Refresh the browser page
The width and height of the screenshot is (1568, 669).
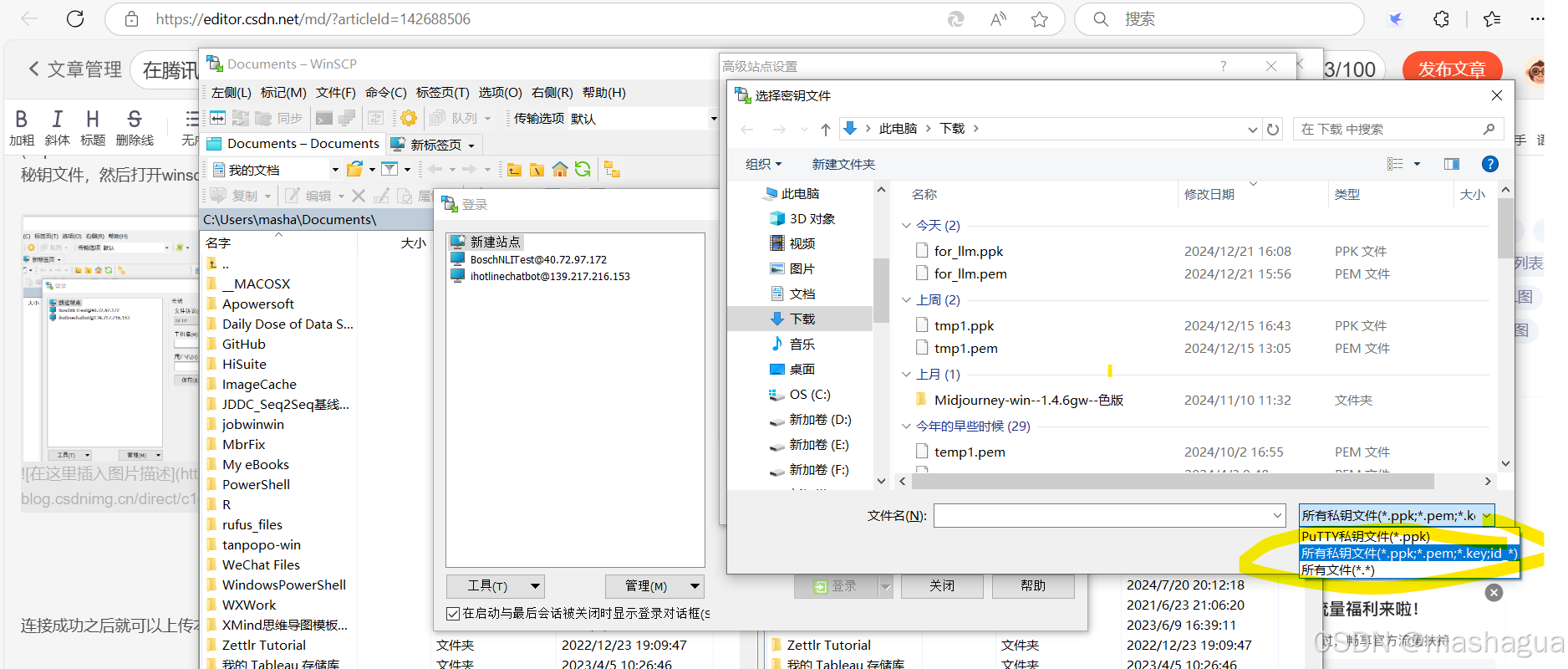coord(75,19)
